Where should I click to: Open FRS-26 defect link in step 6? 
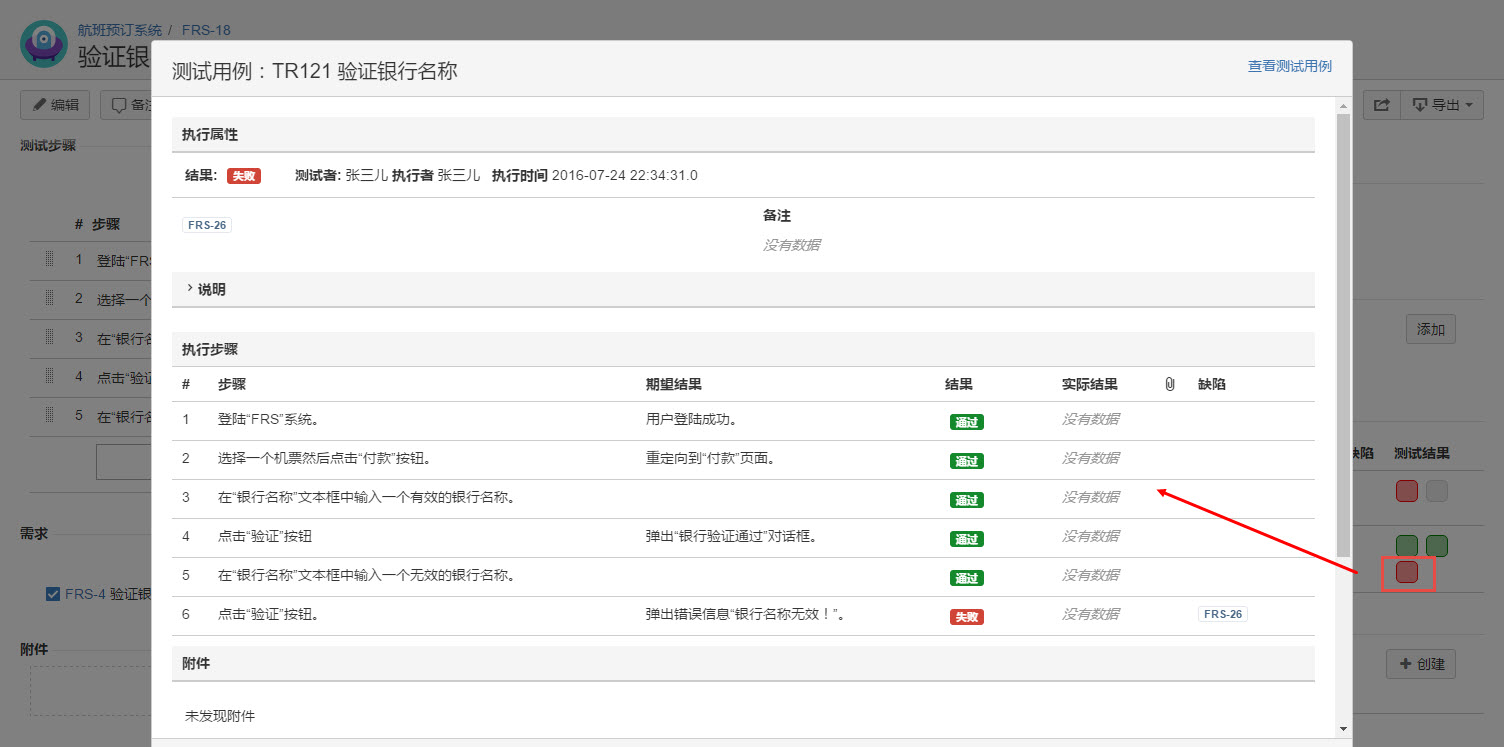[x=1223, y=614]
